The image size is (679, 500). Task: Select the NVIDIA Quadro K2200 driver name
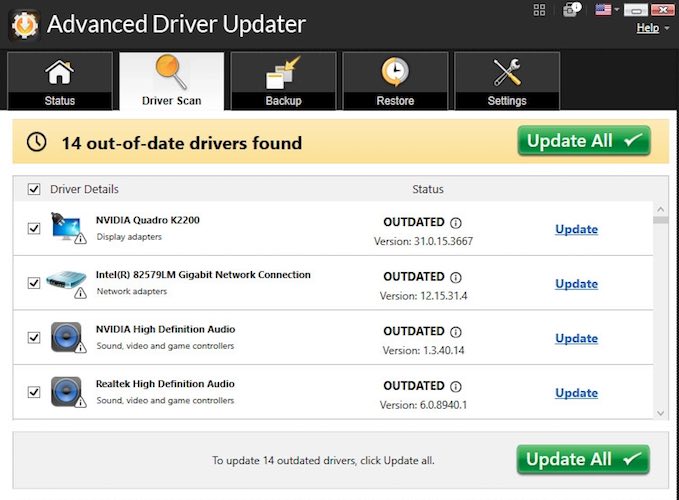click(148, 220)
